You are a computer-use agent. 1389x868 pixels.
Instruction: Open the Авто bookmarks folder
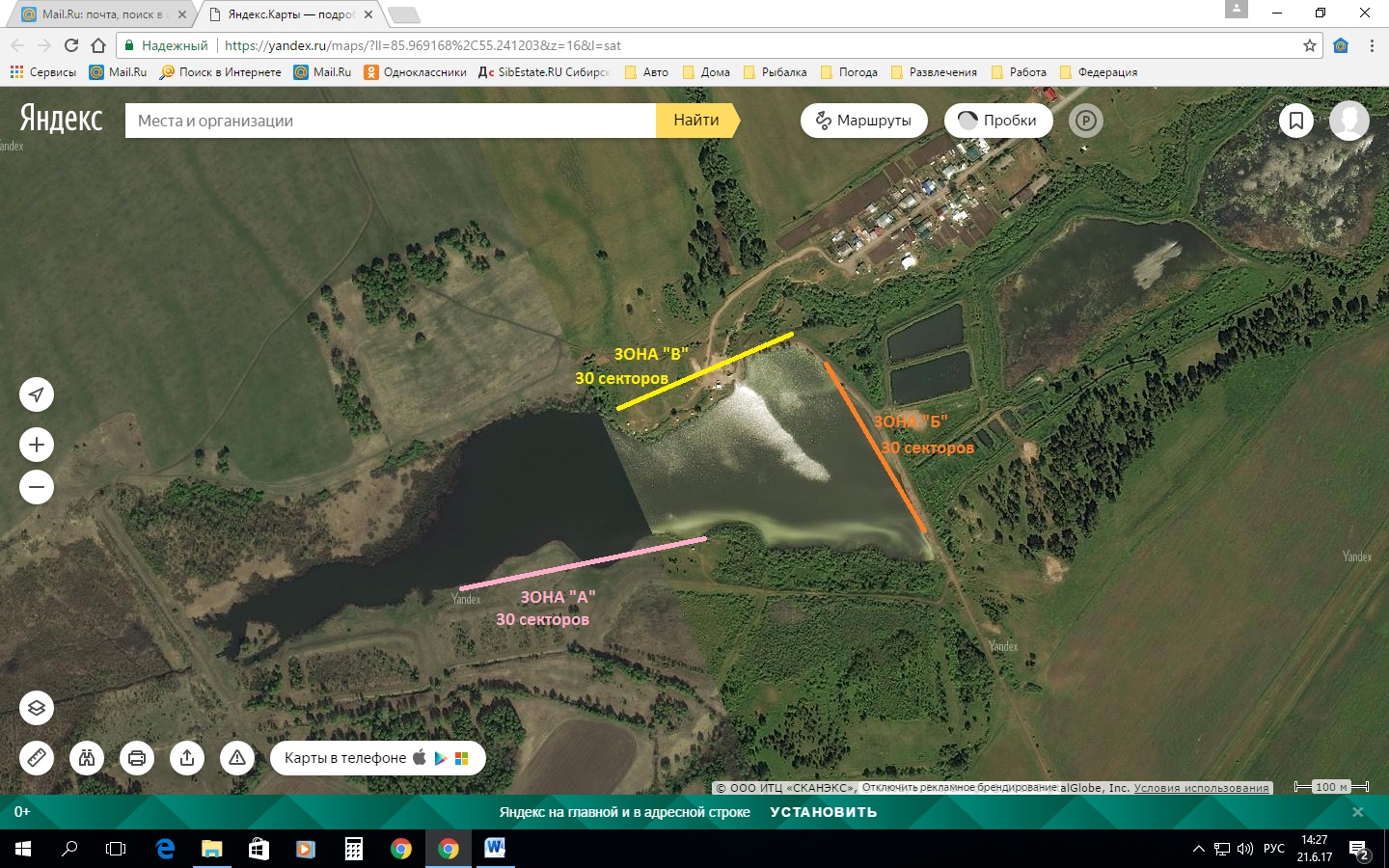click(646, 72)
